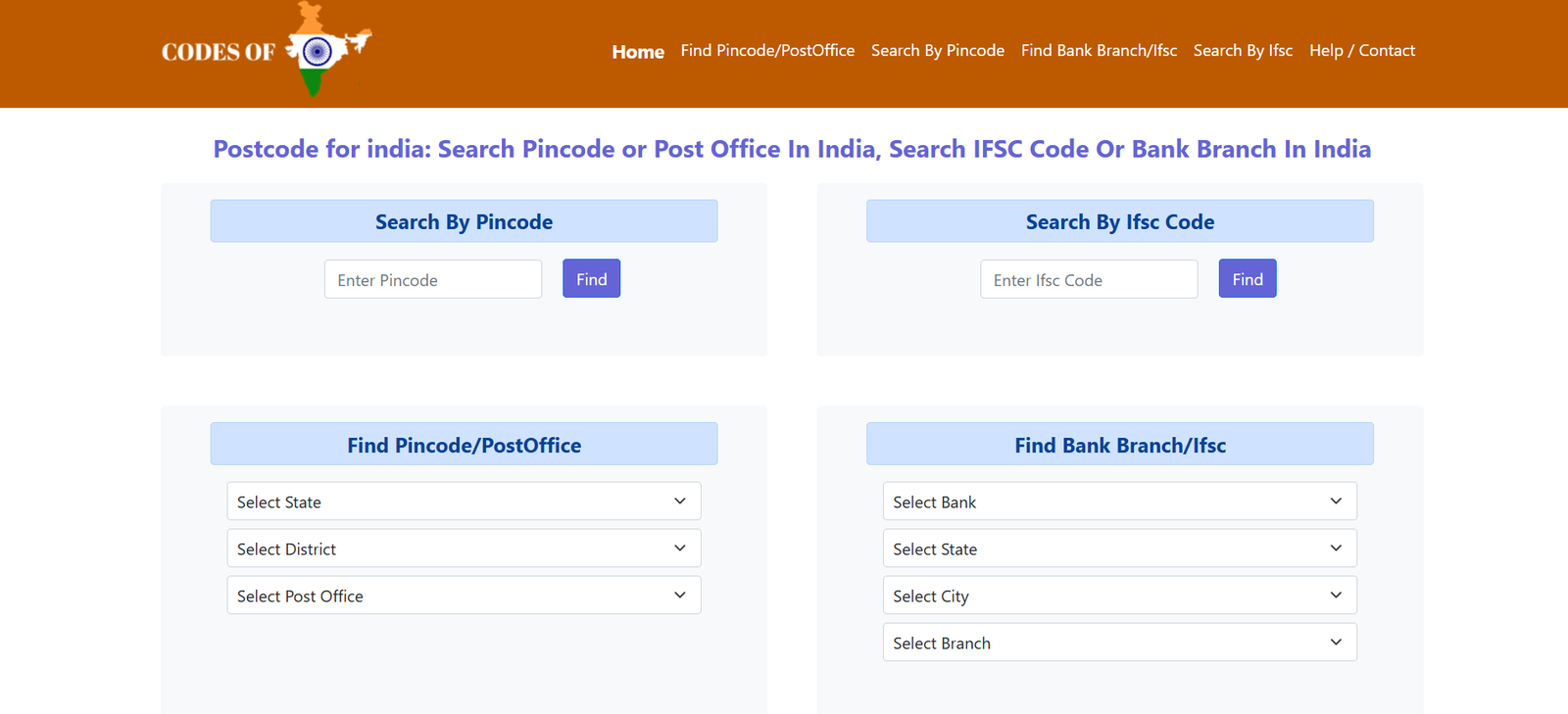
Task: Open the Select Bank dropdown
Action: point(1119,501)
